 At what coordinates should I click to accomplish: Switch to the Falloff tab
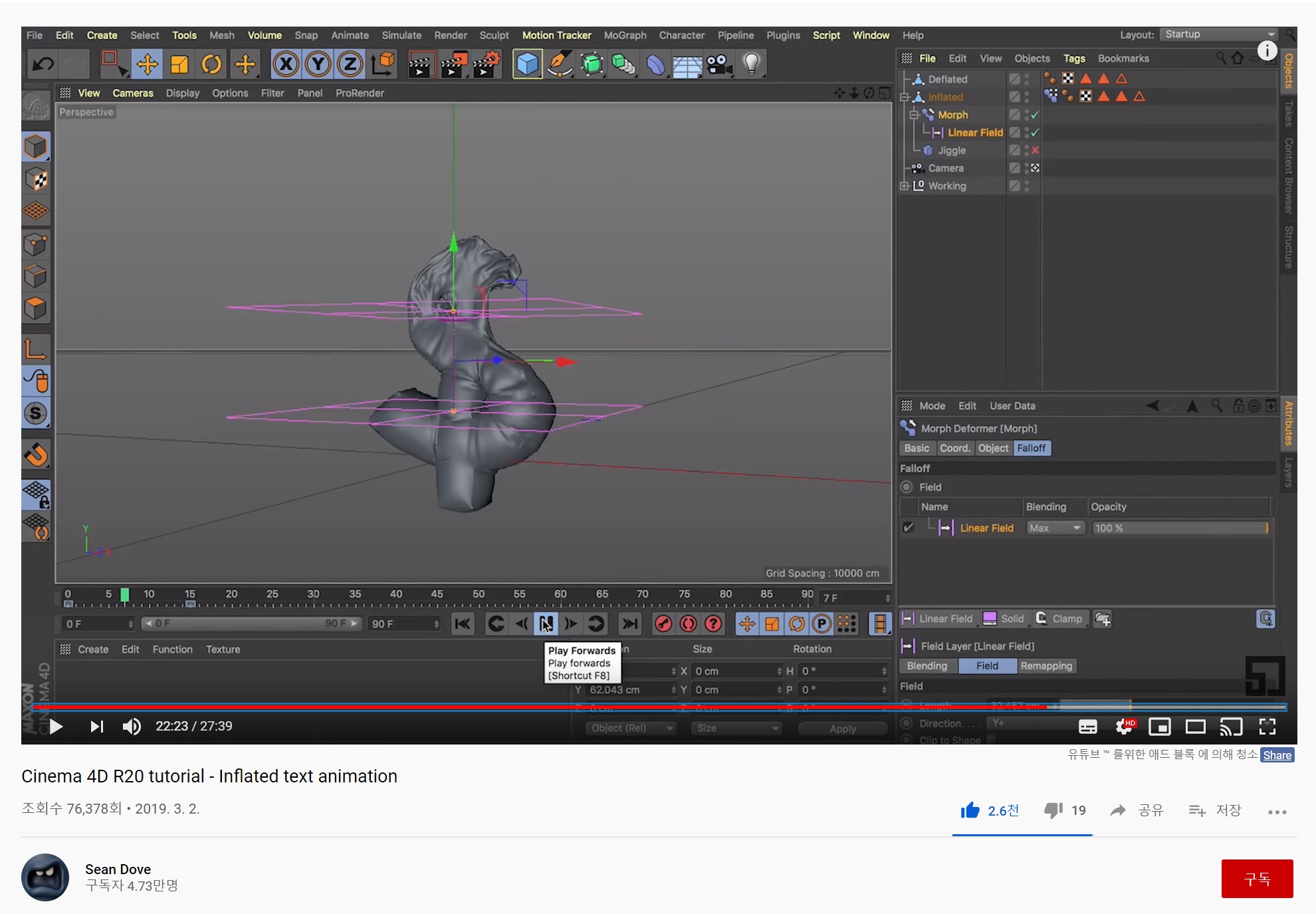pyautogui.click(x=1032, y=449)
